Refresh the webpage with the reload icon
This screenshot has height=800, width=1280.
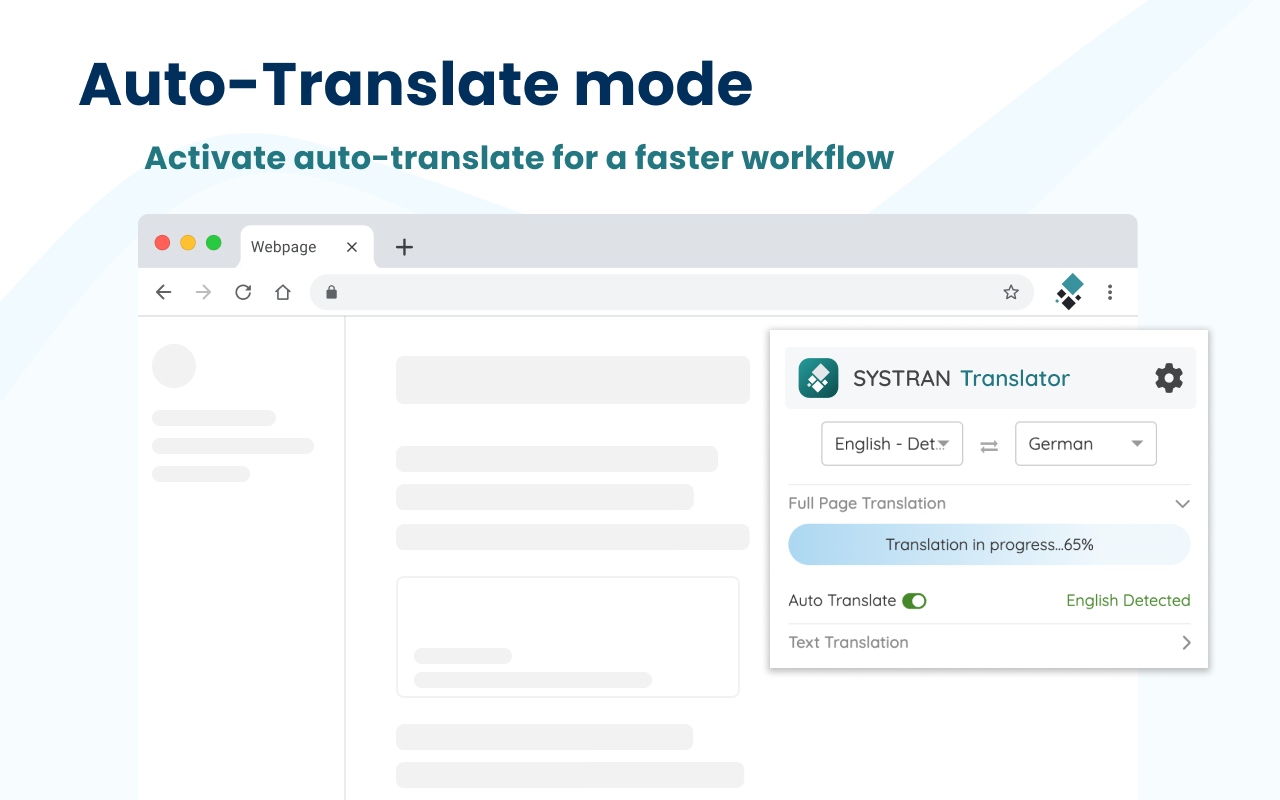pos(243,292)
